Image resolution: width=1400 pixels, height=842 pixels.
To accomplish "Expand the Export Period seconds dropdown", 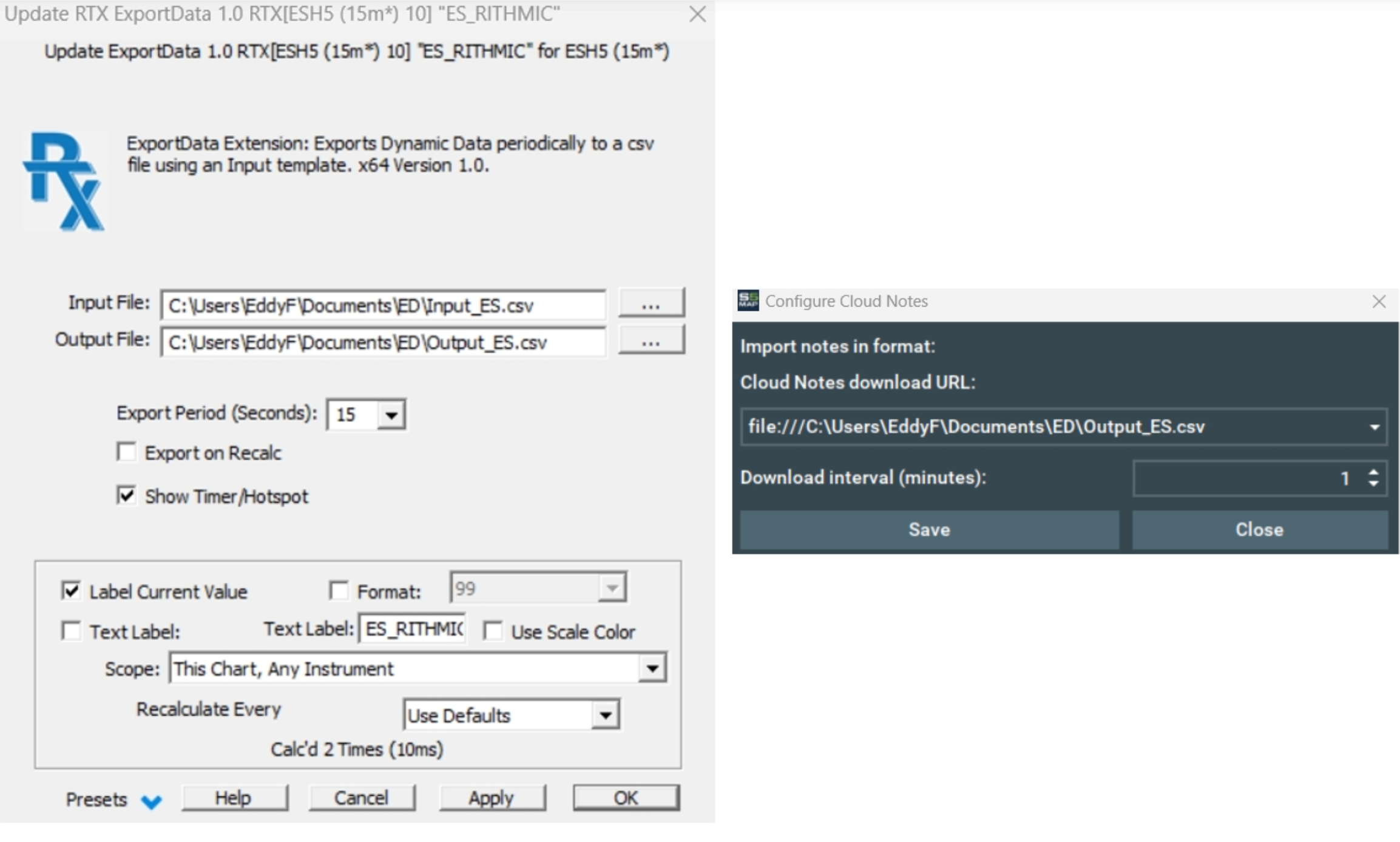I will coord(391,415).
